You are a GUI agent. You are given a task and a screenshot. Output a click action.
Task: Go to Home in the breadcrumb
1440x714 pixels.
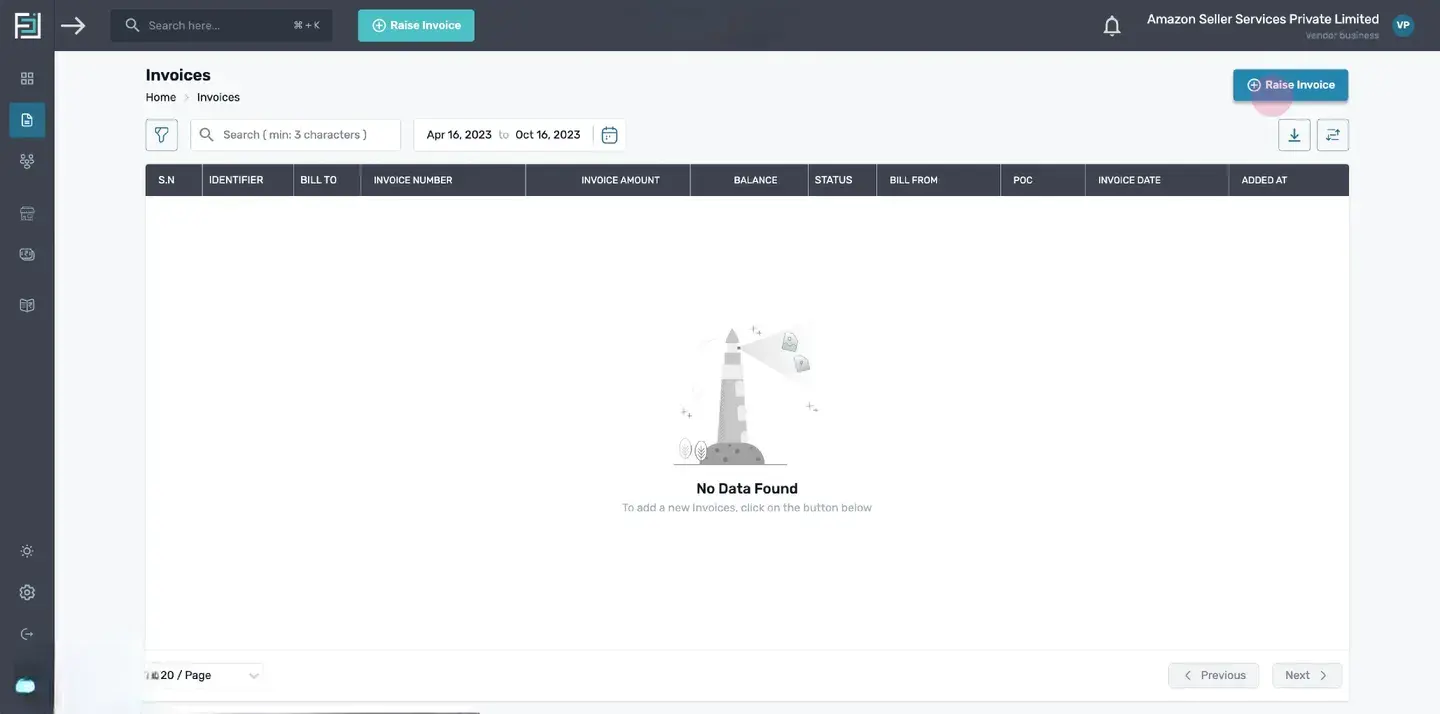click(x=161, y=97)
